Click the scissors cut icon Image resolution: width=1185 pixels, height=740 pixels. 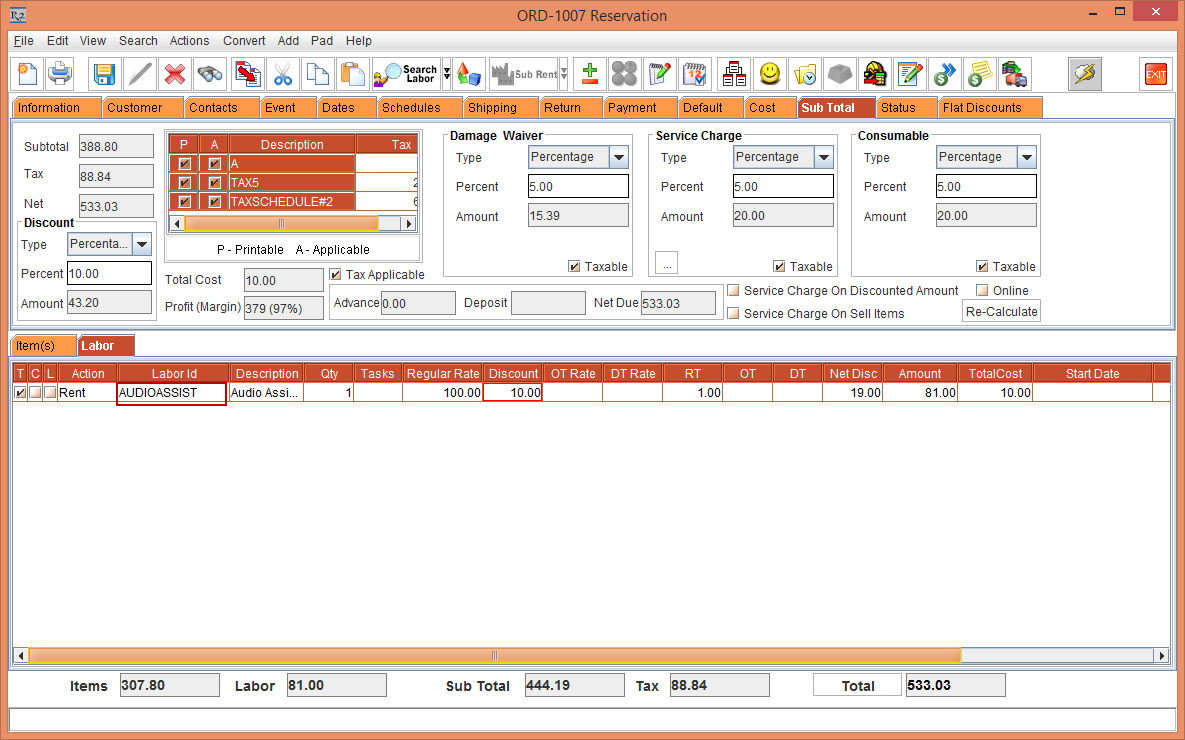[283, 74]
